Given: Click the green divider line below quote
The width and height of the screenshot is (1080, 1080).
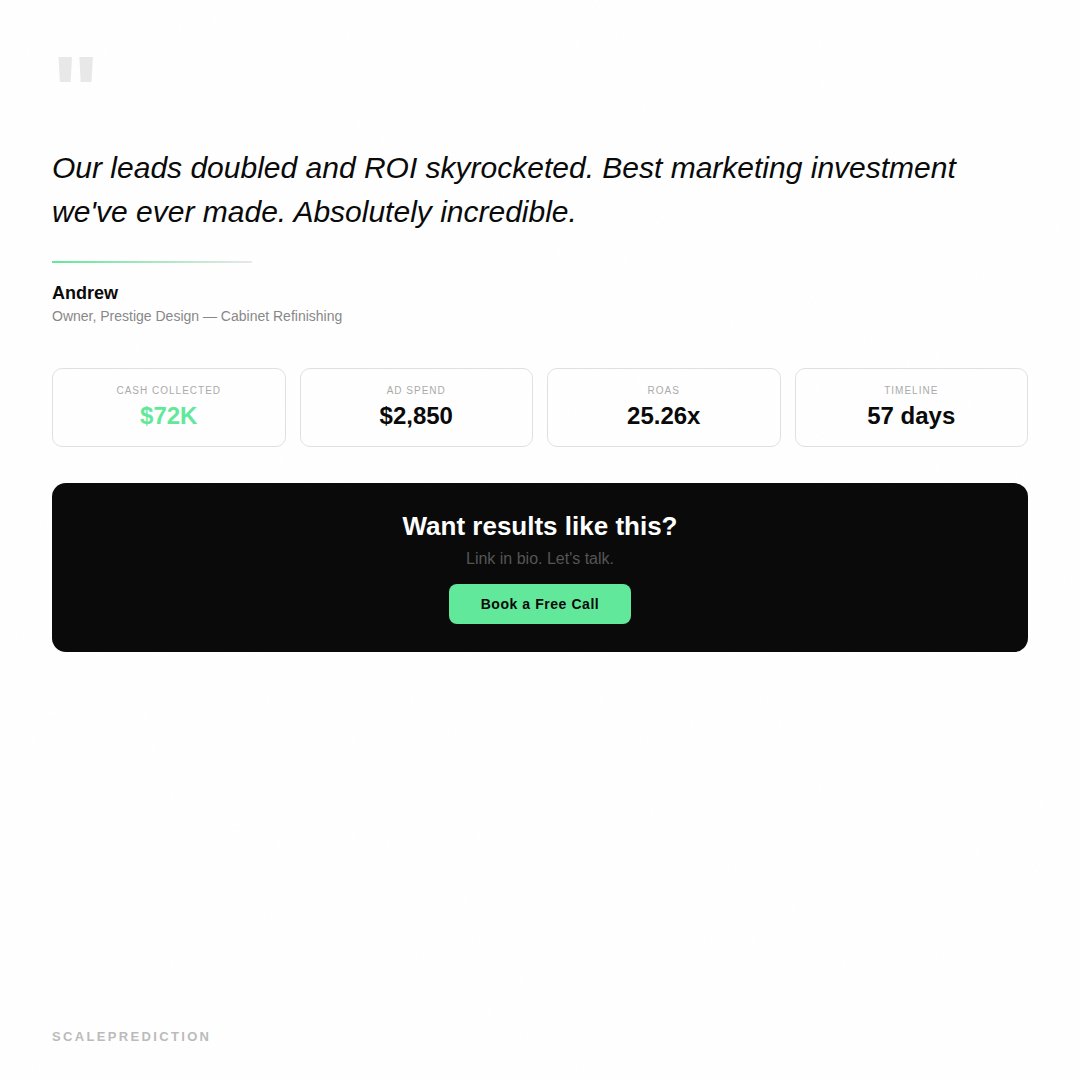Looking at the screenshot, I should 151,262.
